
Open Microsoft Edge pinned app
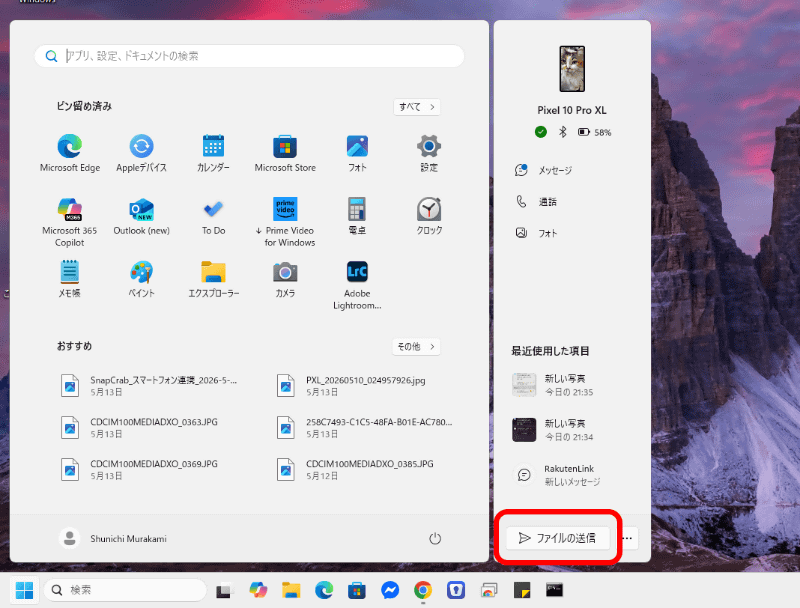coord(70,153)
